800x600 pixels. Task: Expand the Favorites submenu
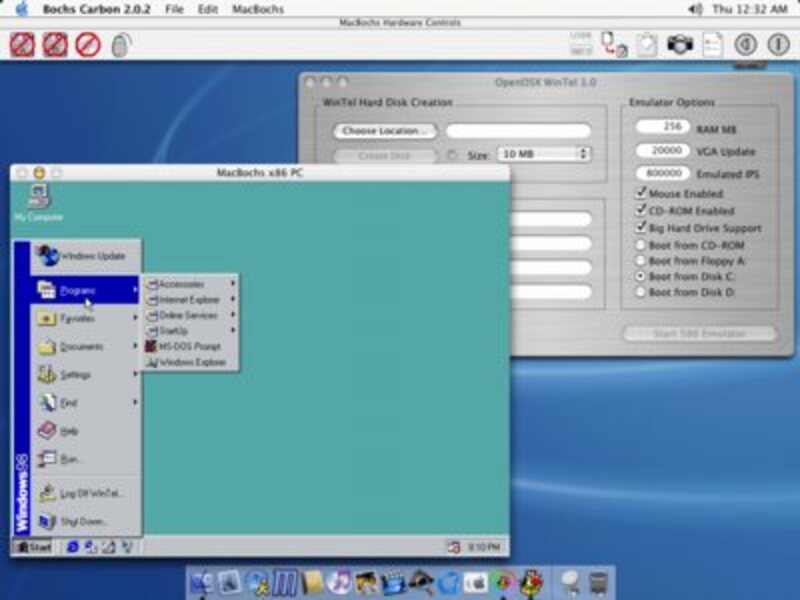tap(85, 318)
